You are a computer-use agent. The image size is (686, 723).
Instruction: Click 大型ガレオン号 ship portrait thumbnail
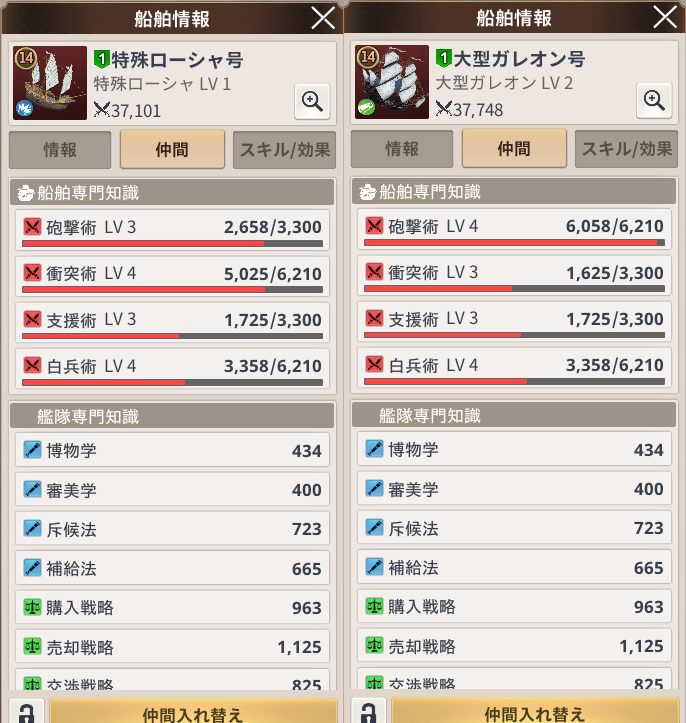pyautogui.click(x=392, y=82)
